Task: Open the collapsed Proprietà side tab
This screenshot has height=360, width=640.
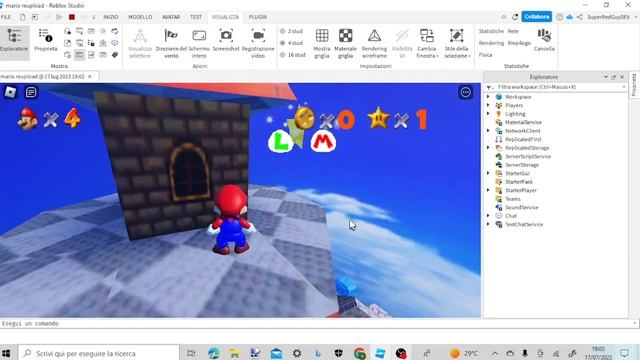Action: pos(634,85)
